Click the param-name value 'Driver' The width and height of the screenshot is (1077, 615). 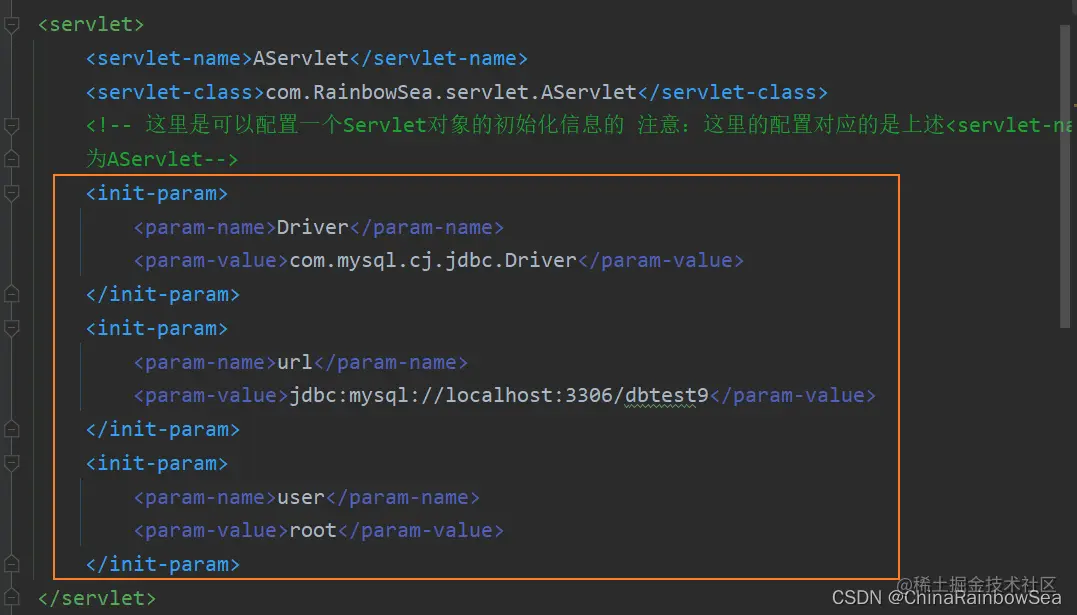click(x=313, y=227)
